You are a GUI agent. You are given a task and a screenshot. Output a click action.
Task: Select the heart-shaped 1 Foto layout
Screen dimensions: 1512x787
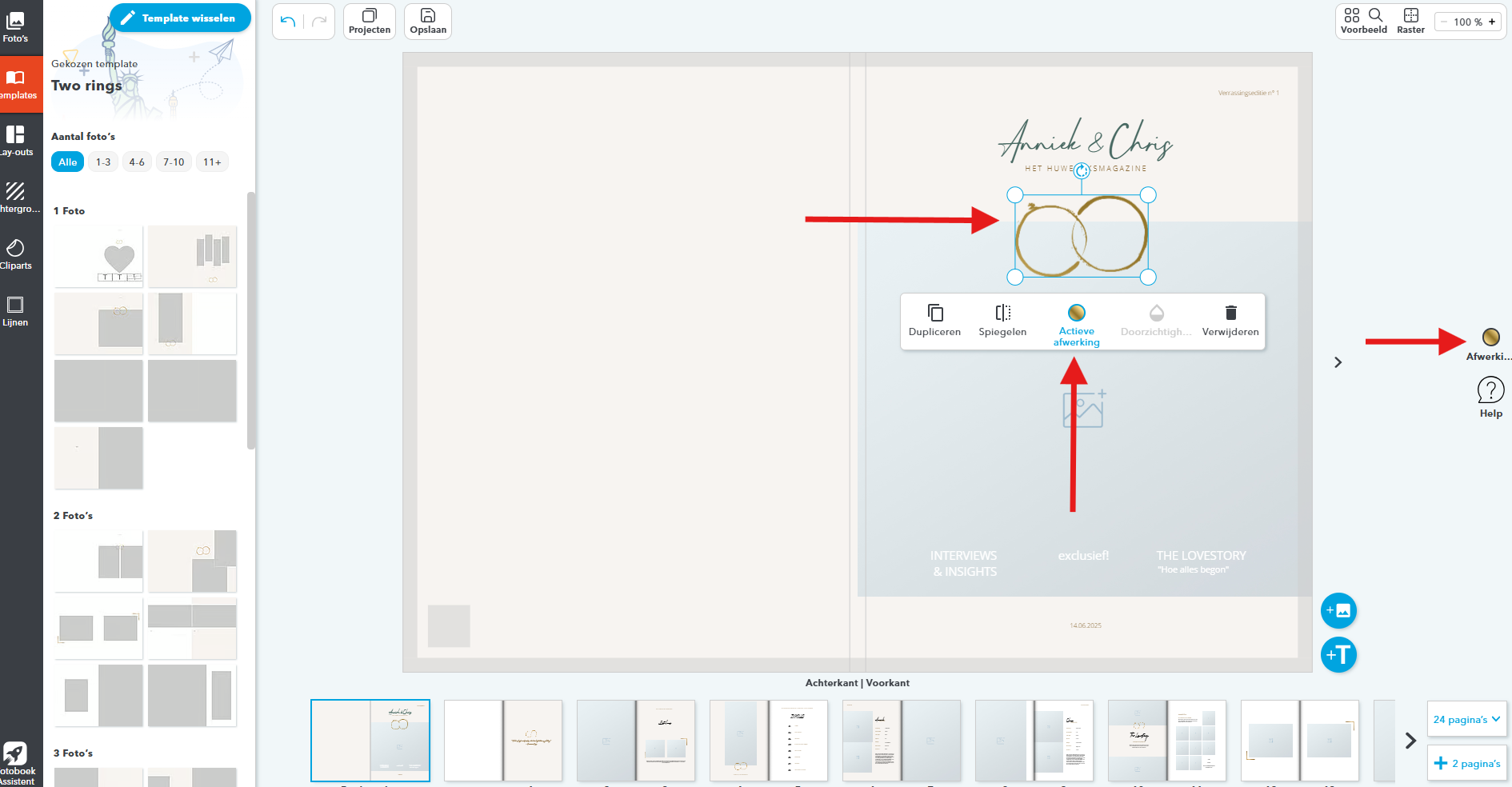tap(98, 257)
